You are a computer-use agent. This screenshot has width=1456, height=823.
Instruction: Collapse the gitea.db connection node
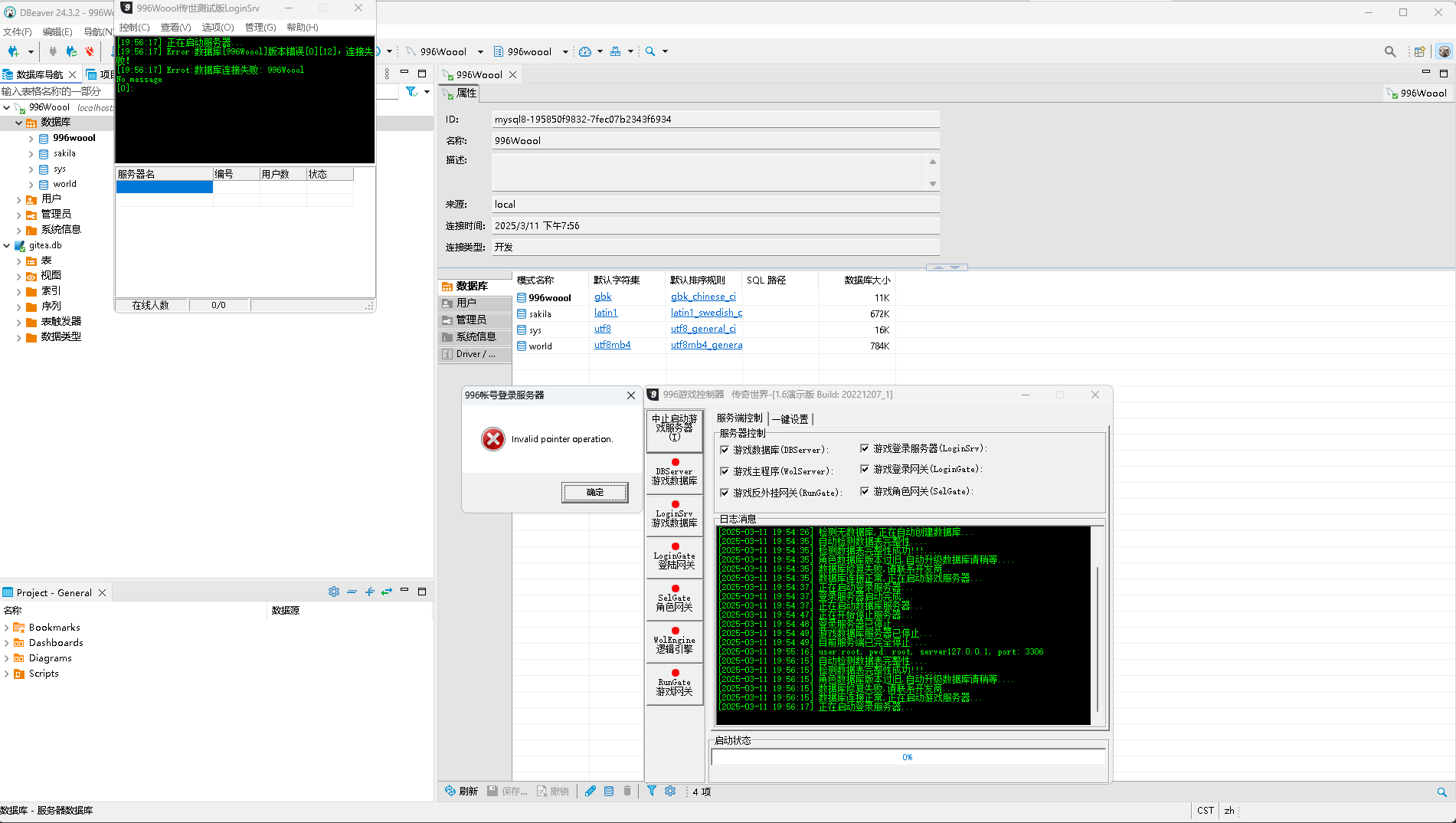click(6, 246)
